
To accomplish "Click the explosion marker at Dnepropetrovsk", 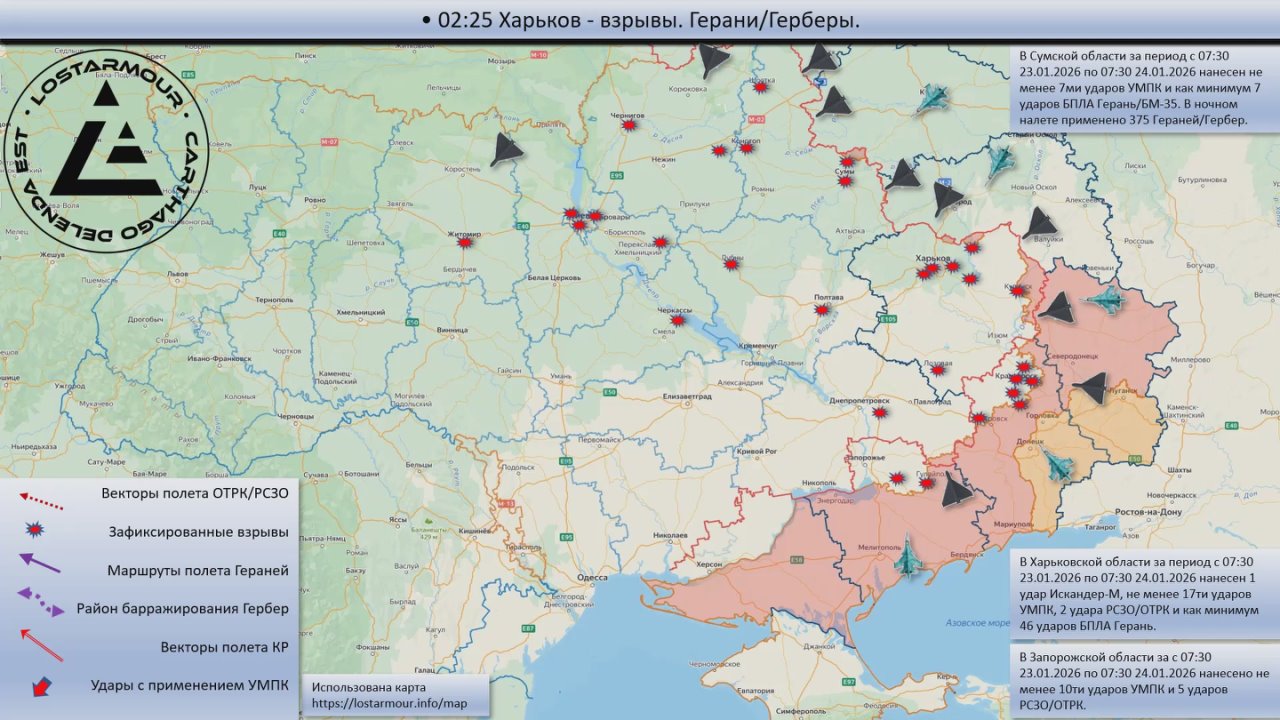I will point(880,412).
